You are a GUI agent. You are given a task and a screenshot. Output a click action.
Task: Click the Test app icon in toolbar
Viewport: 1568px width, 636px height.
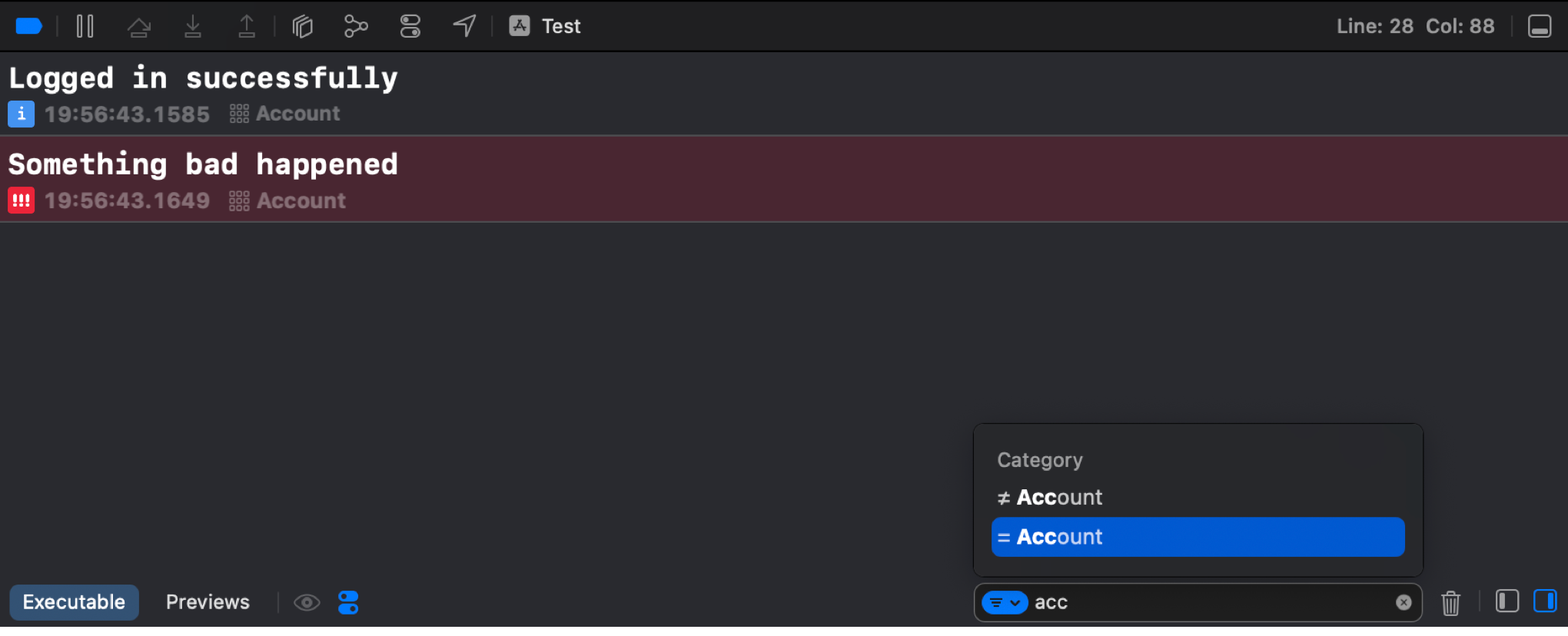(520, 25)
